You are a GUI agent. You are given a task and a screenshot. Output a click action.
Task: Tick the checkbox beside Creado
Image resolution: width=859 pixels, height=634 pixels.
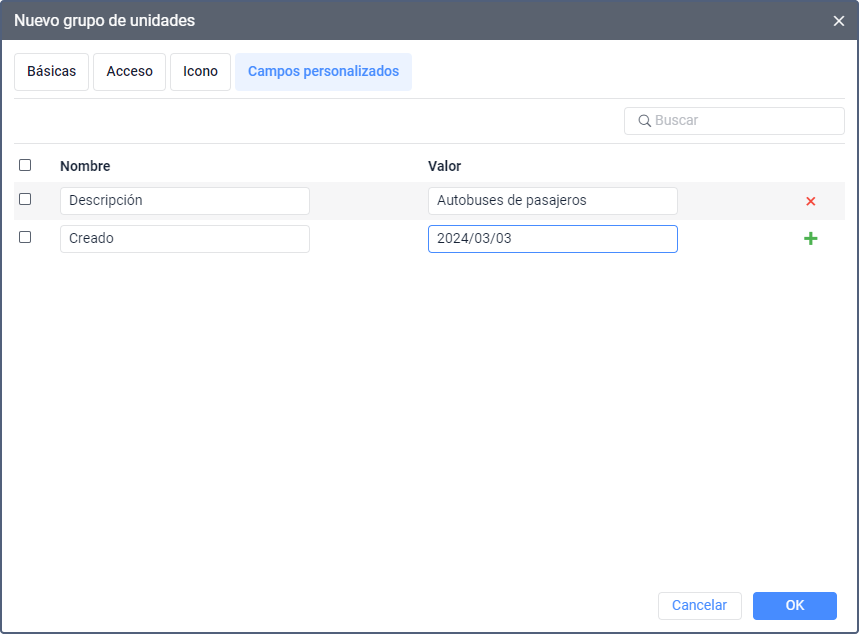coord(25,237)
